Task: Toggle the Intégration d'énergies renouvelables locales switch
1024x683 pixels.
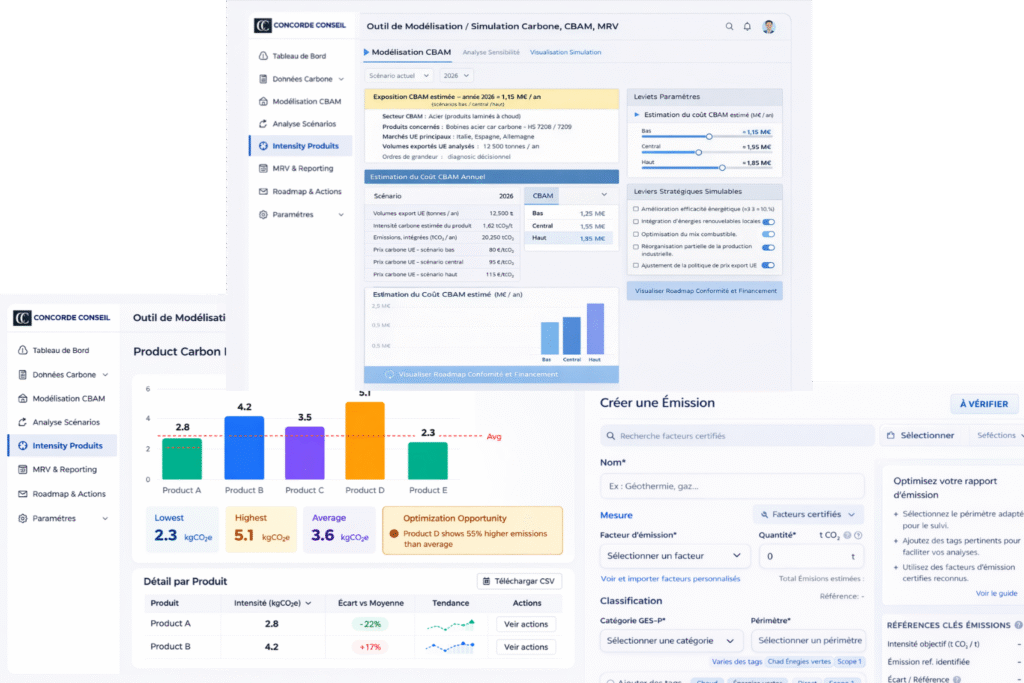Action: pos(768,222)
